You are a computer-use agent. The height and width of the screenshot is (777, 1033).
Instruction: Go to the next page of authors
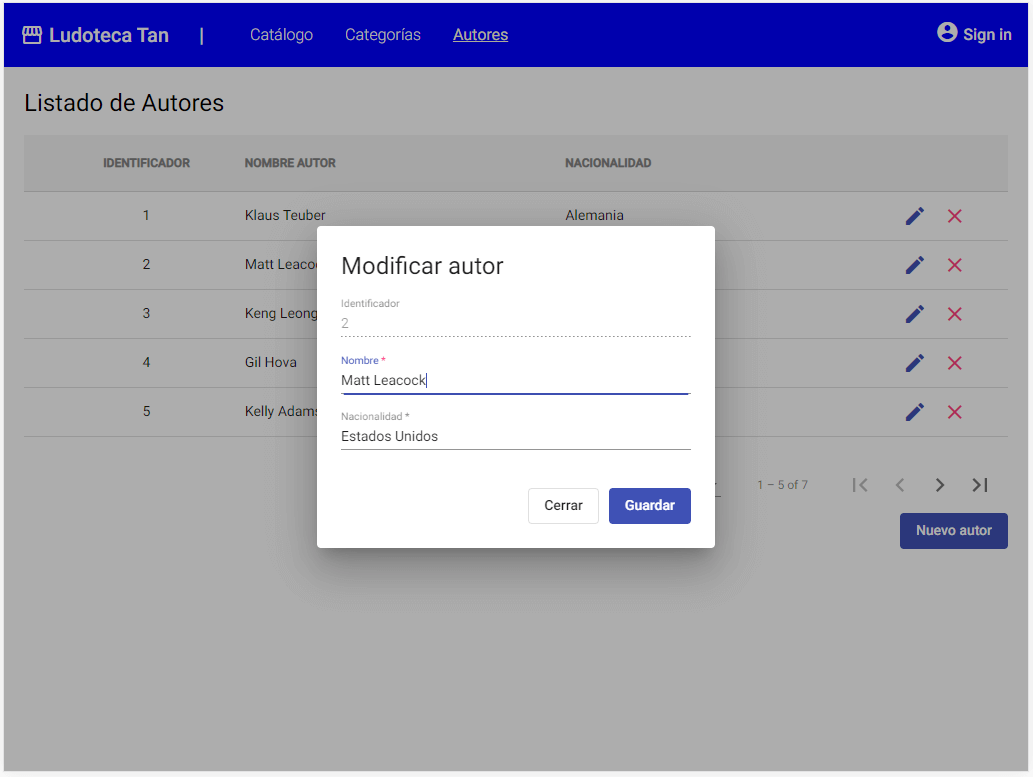click(939, 485)
